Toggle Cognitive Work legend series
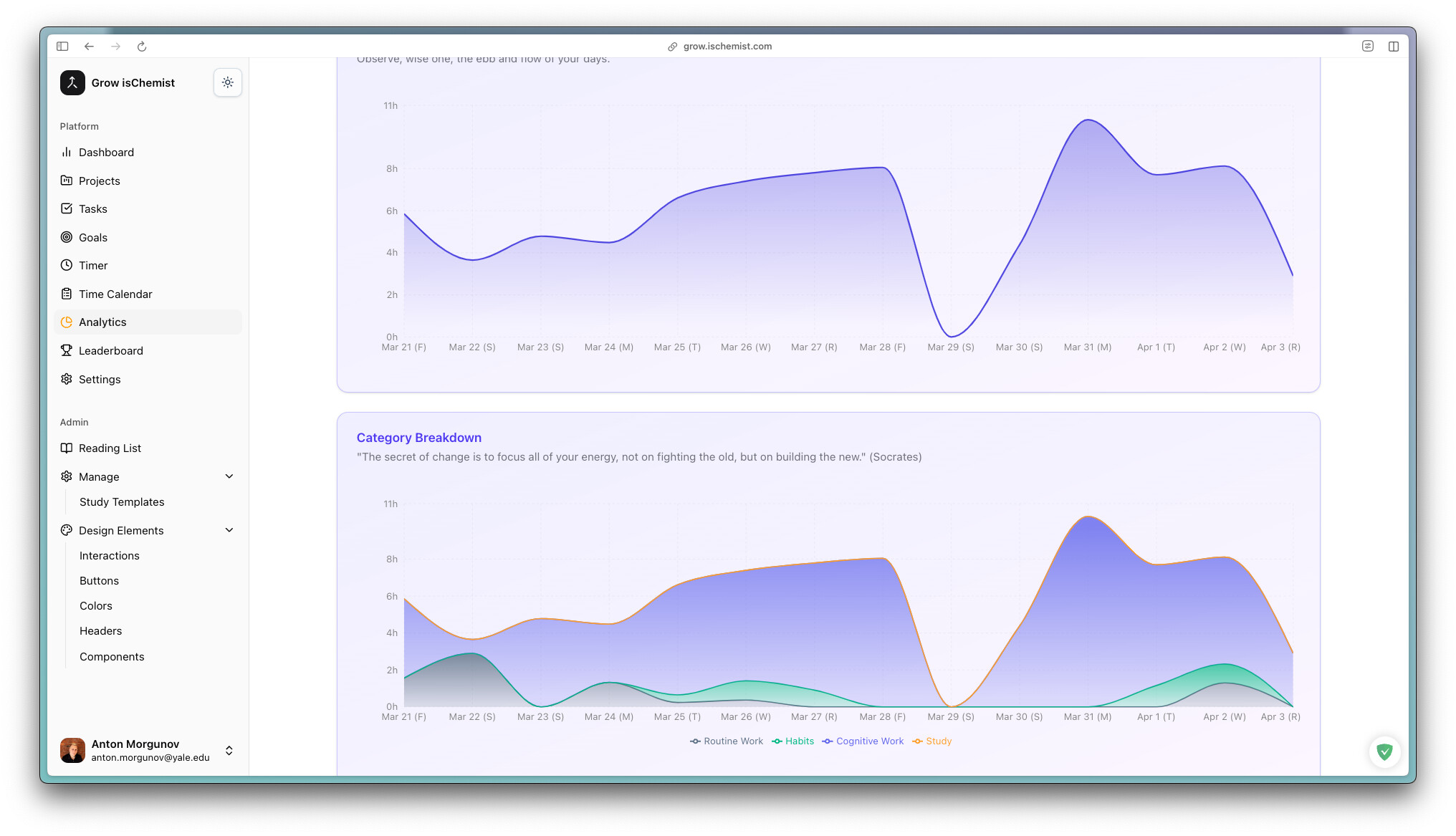The width and height of the screenshot is (1456, 836). [863, 741]
